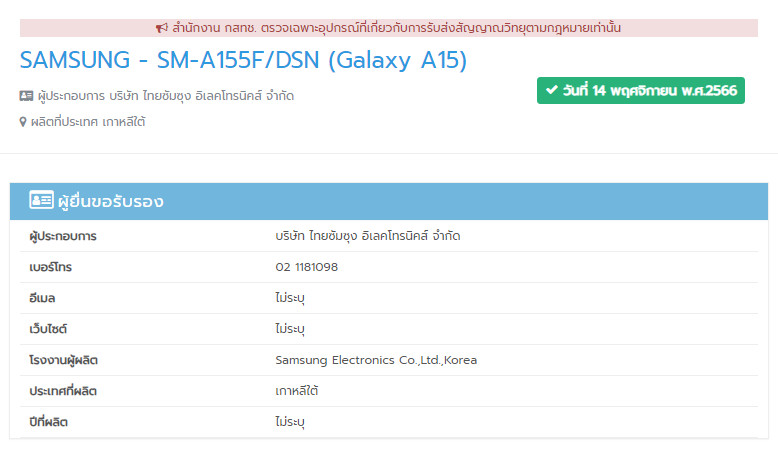Image resolution: width=778 pixels, height=455 pixels.
Task: Click the เกาหลีใต้ value in the ประเทศที่ผลิต row
Action: pyautogui.click(x=296, y=391)
